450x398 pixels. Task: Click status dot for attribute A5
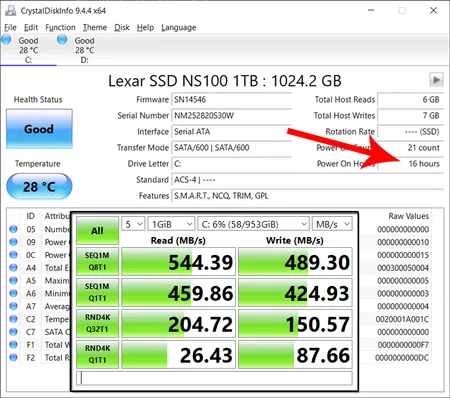[x=13, y=280]
